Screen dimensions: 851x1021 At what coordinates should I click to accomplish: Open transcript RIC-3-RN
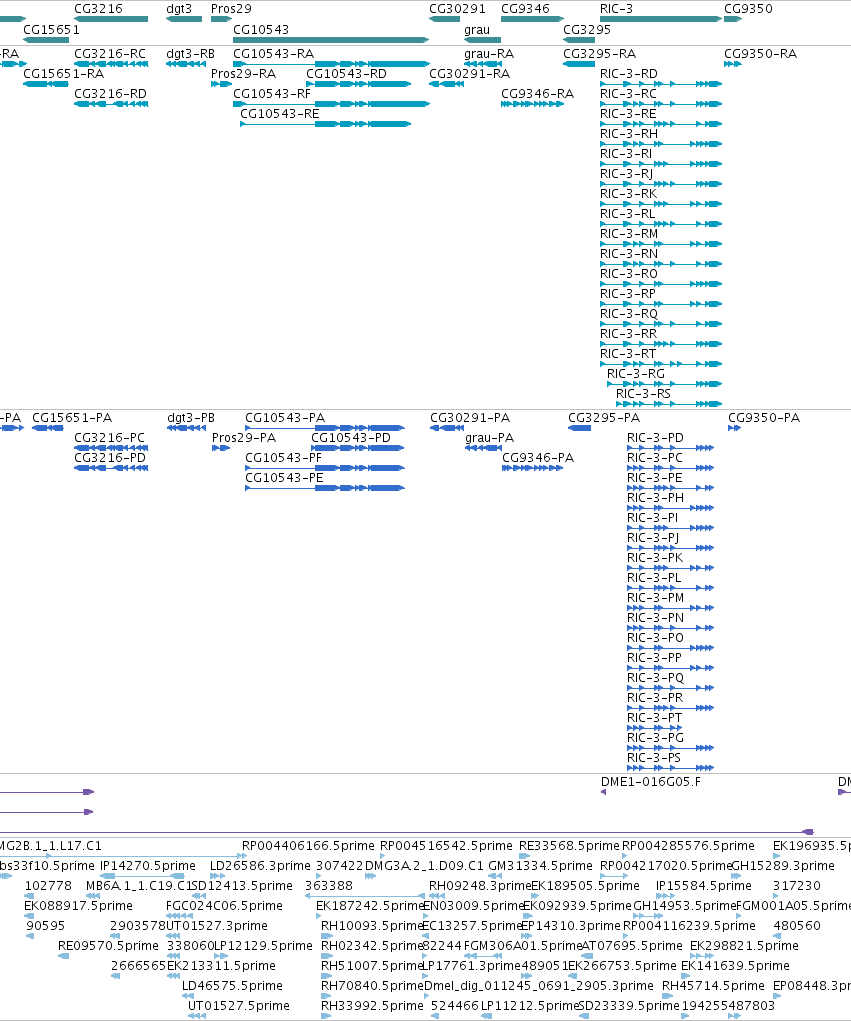(629, 253)
